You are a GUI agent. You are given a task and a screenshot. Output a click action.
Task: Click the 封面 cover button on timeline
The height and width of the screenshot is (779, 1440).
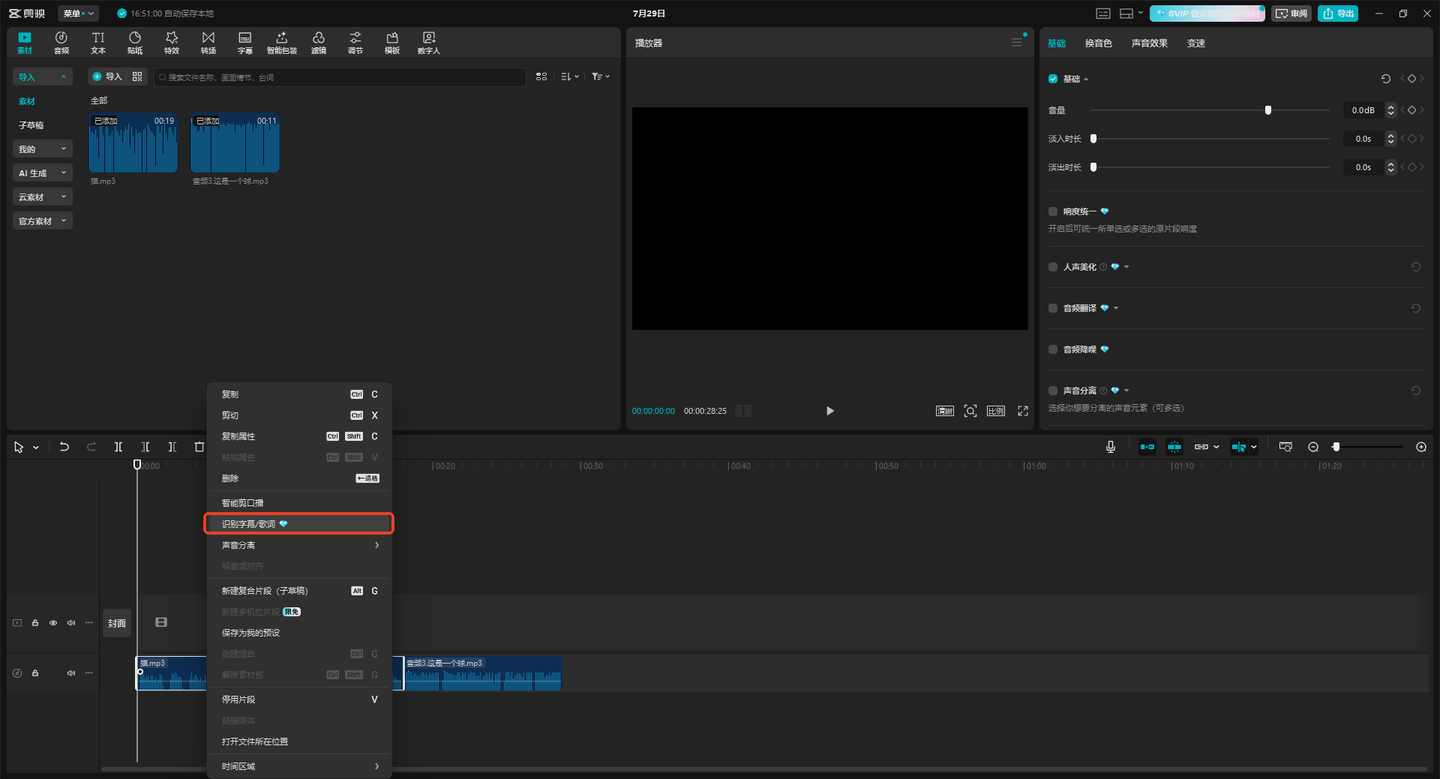click(x=117, y=623)
